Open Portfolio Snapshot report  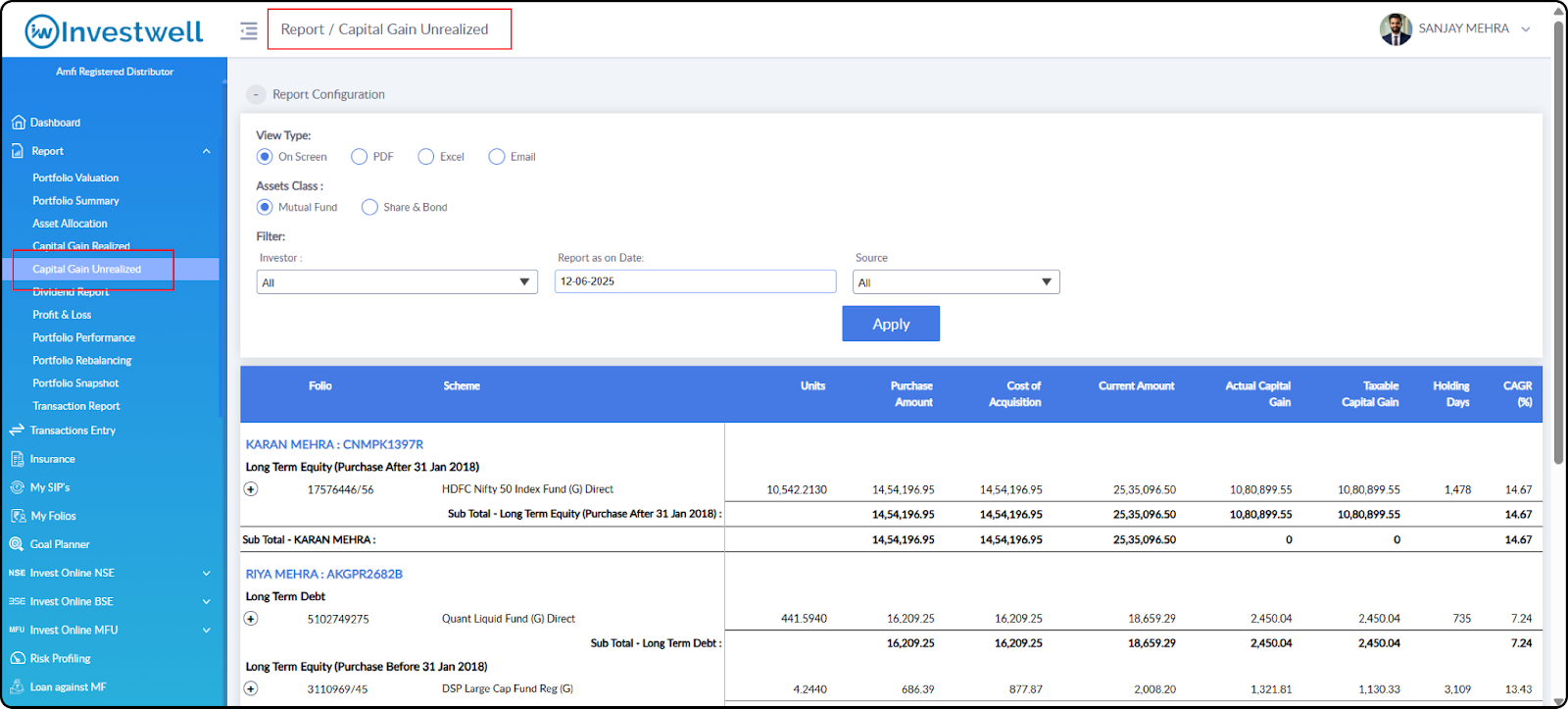click(x=75, y=383)
